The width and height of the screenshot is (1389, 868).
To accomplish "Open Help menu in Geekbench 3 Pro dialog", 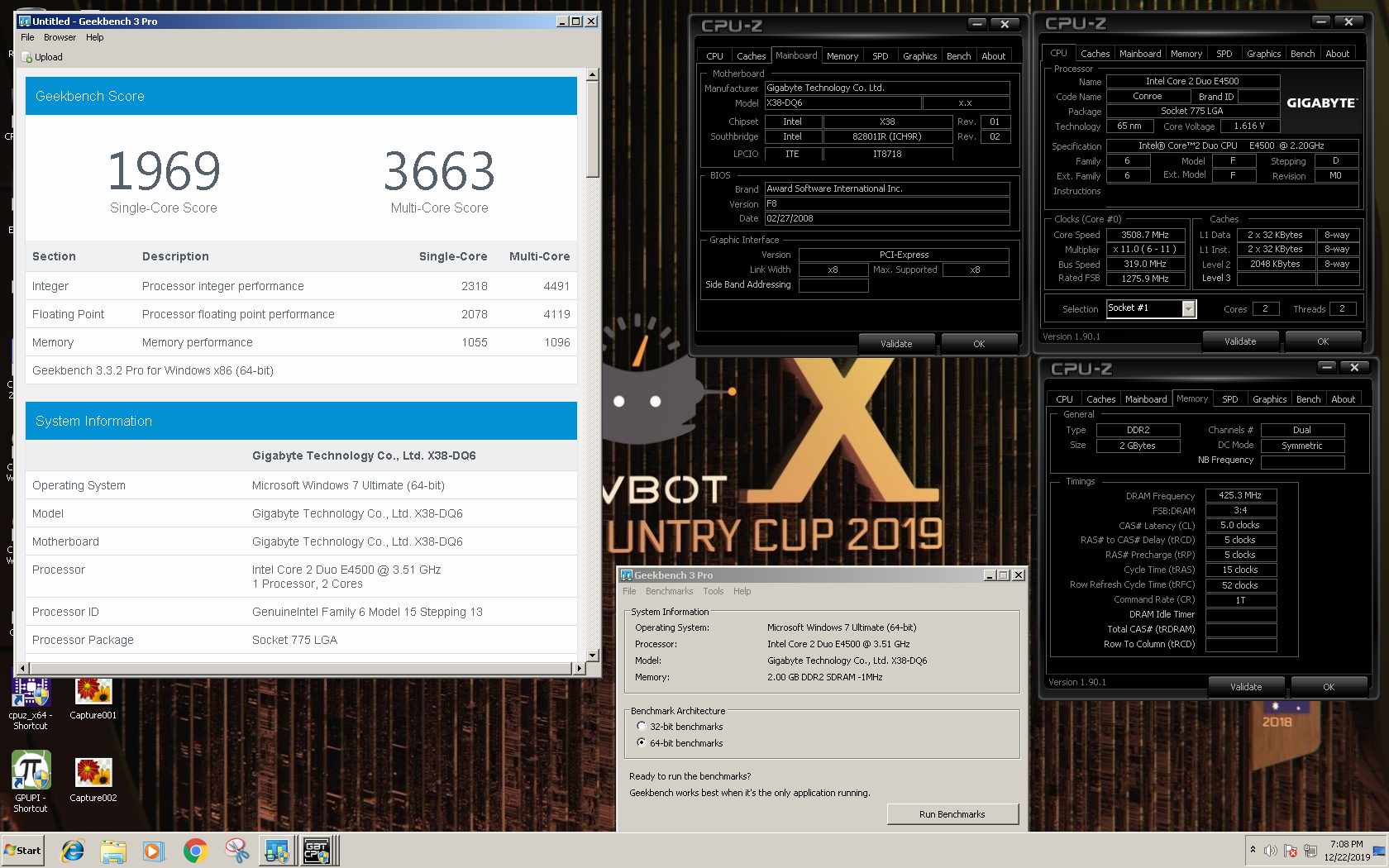I will pos(742,591).
